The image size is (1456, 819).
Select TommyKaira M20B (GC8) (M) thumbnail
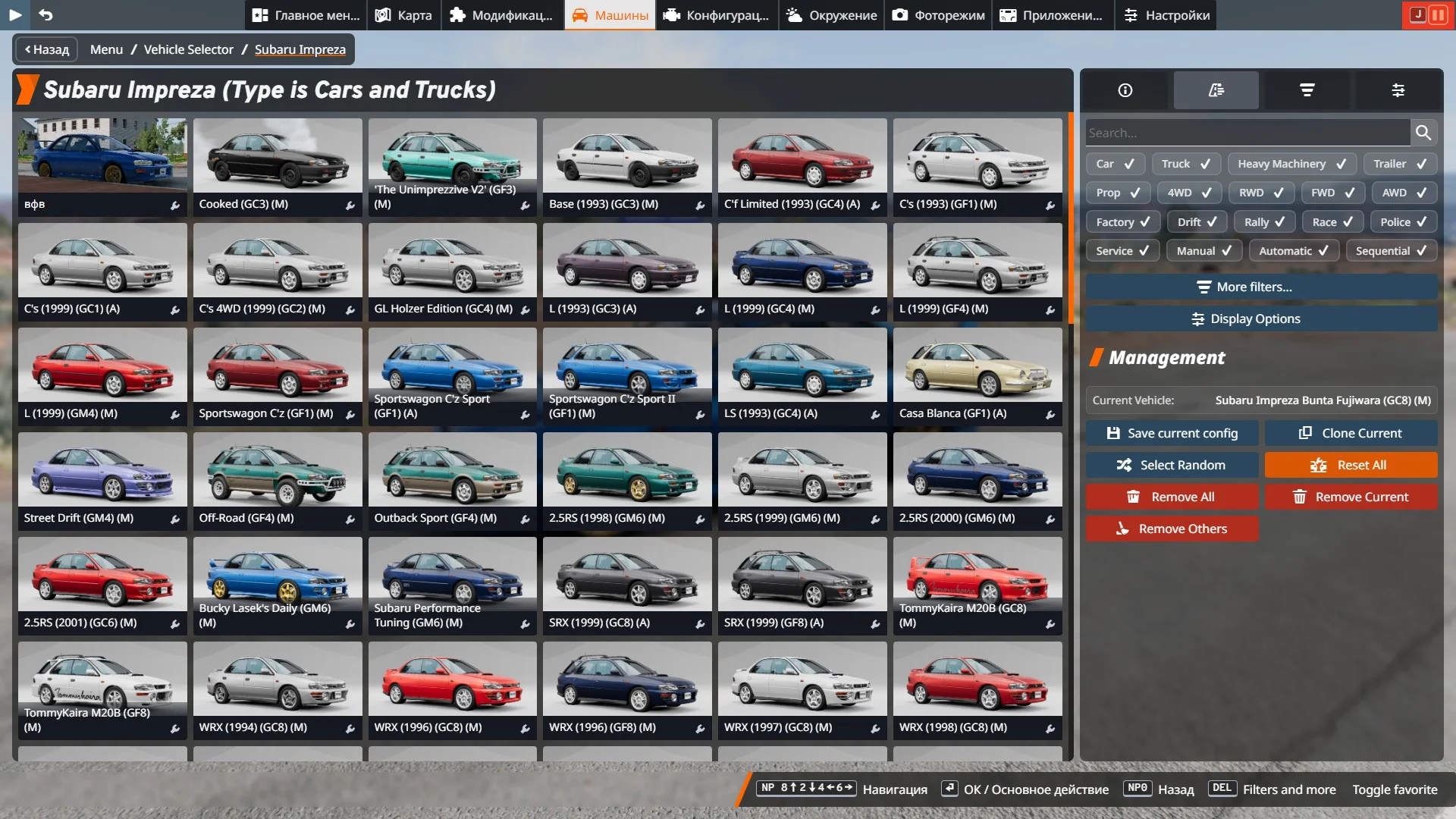pos(977,586)
